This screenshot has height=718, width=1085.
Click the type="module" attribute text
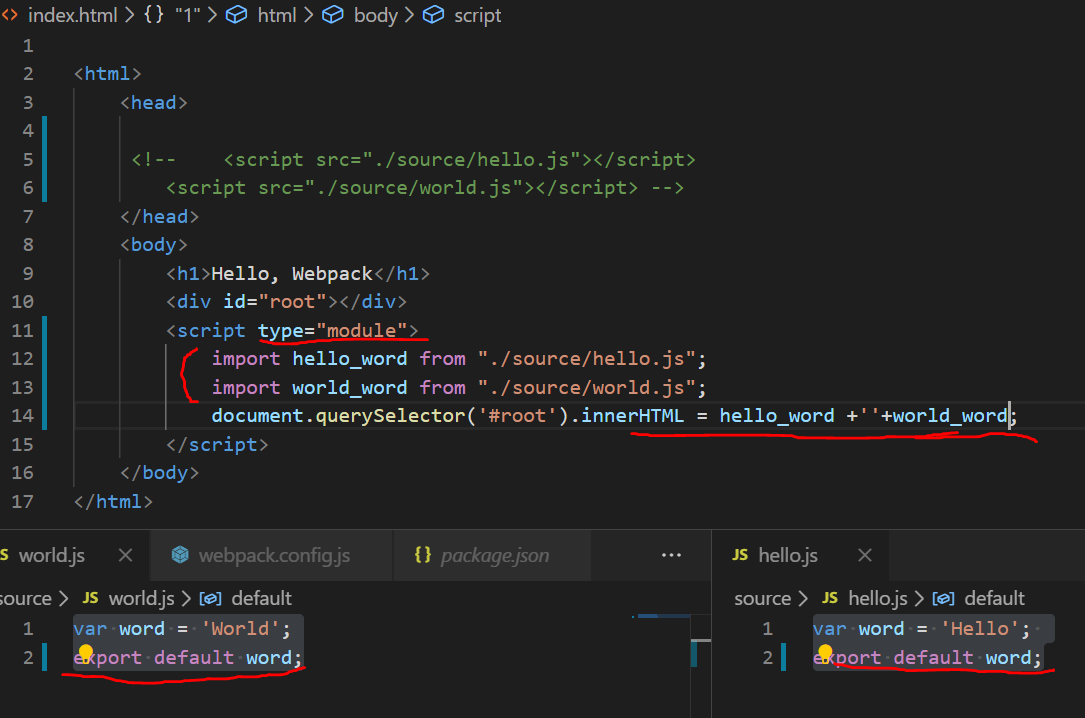[332, 331]
